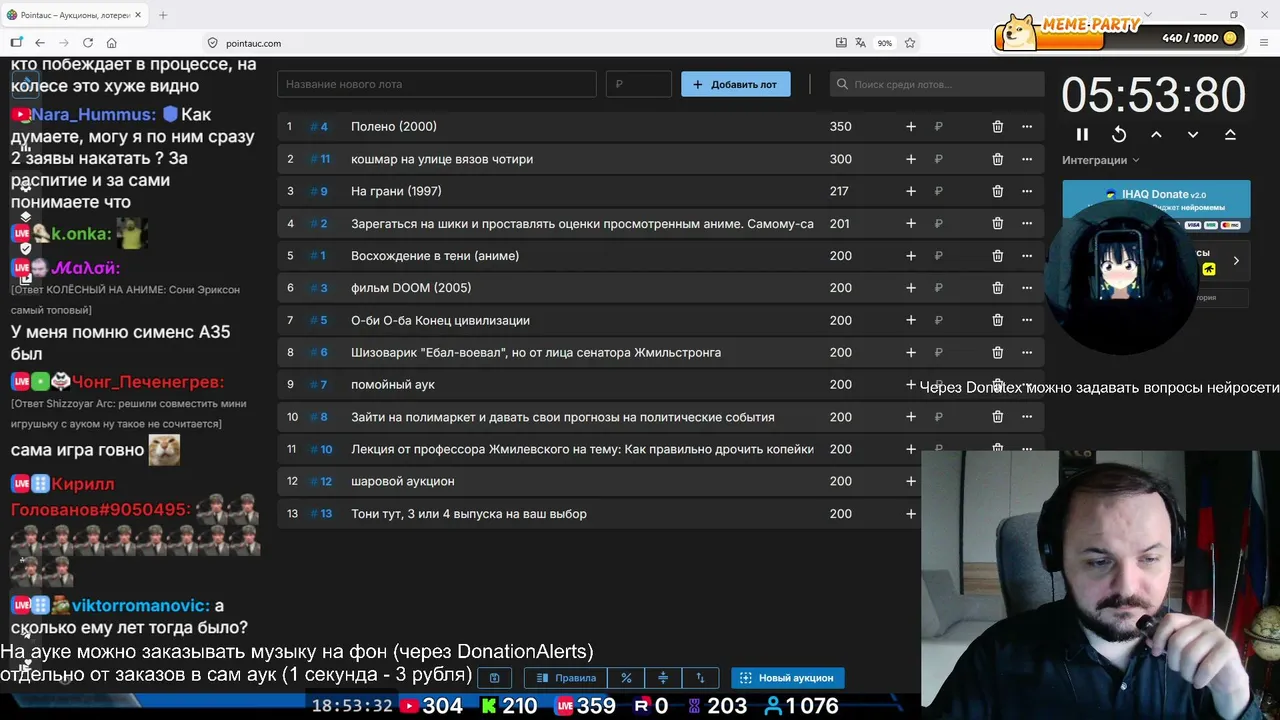Select the value 350 for Полено
Viewport: 1280px width, 720px height.
point(840,126)
